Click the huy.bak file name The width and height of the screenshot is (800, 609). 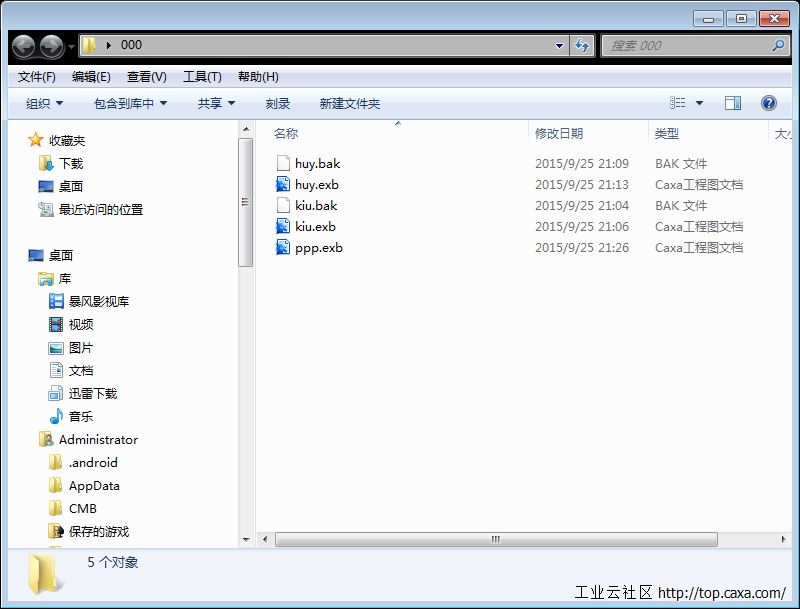(x=317, y=164)
